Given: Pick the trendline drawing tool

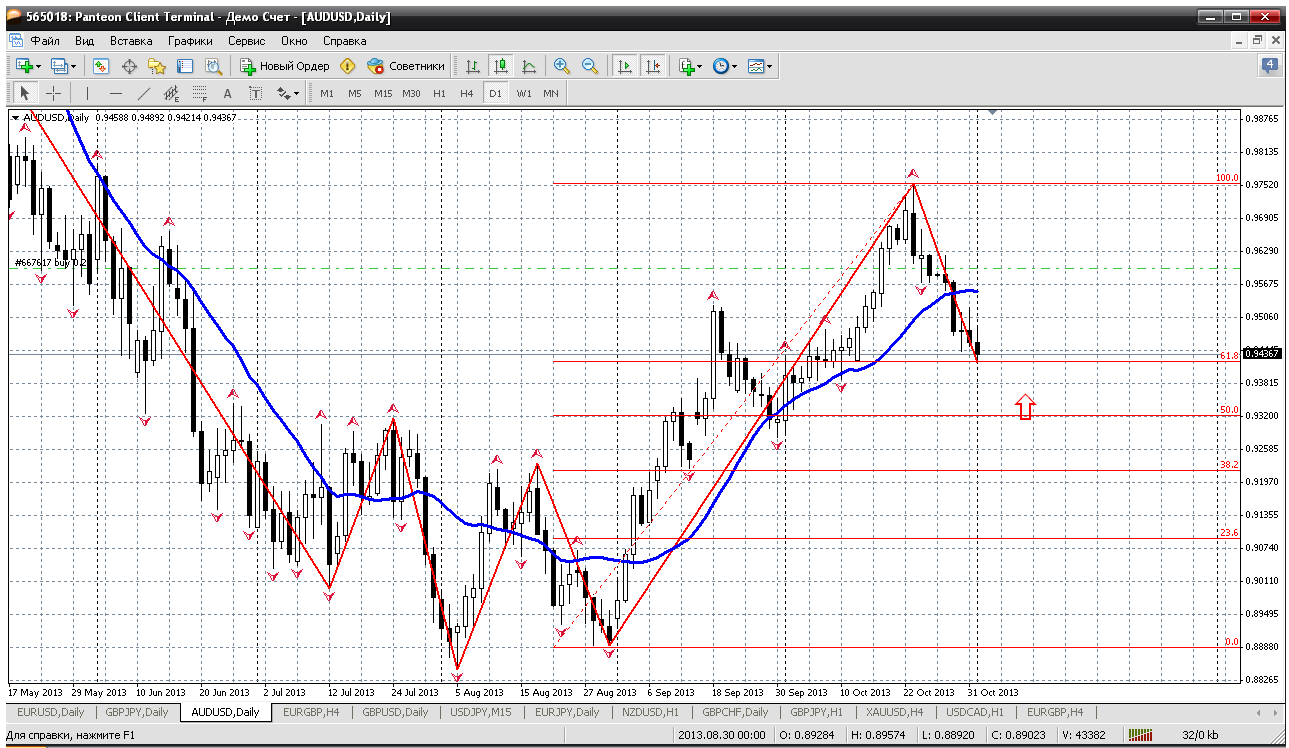Looking at the screenshot, I should pyautogui.click(x=143, y=93).
